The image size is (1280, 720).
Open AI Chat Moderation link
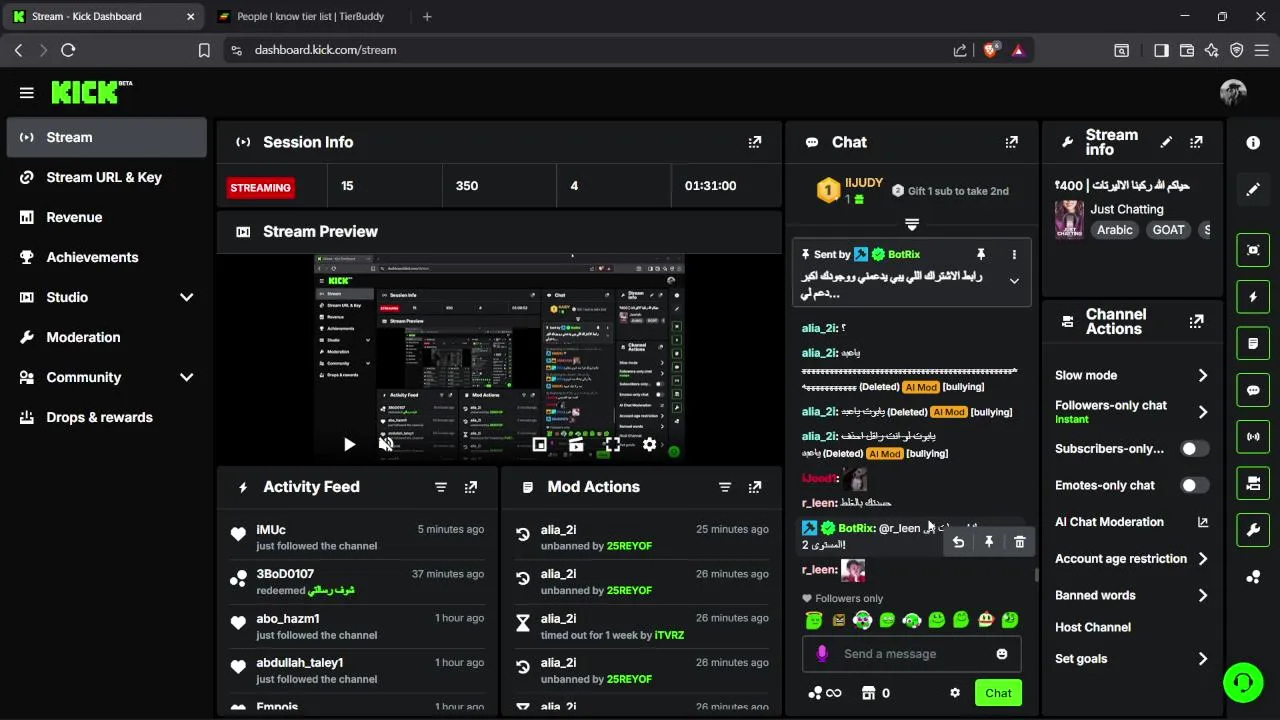point(1131,522)
